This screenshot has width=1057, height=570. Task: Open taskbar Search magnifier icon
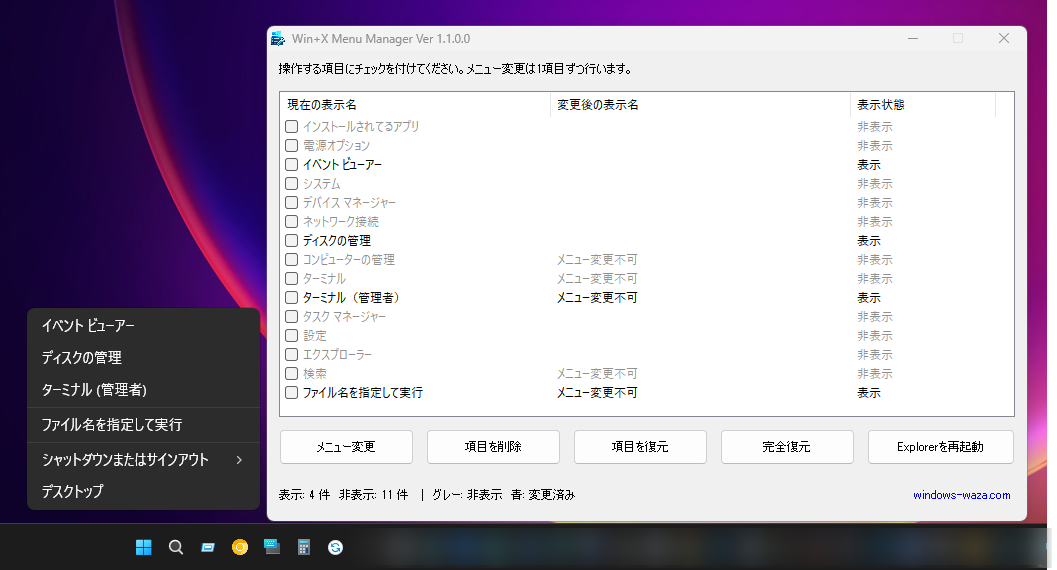click(x=176, y=547)
